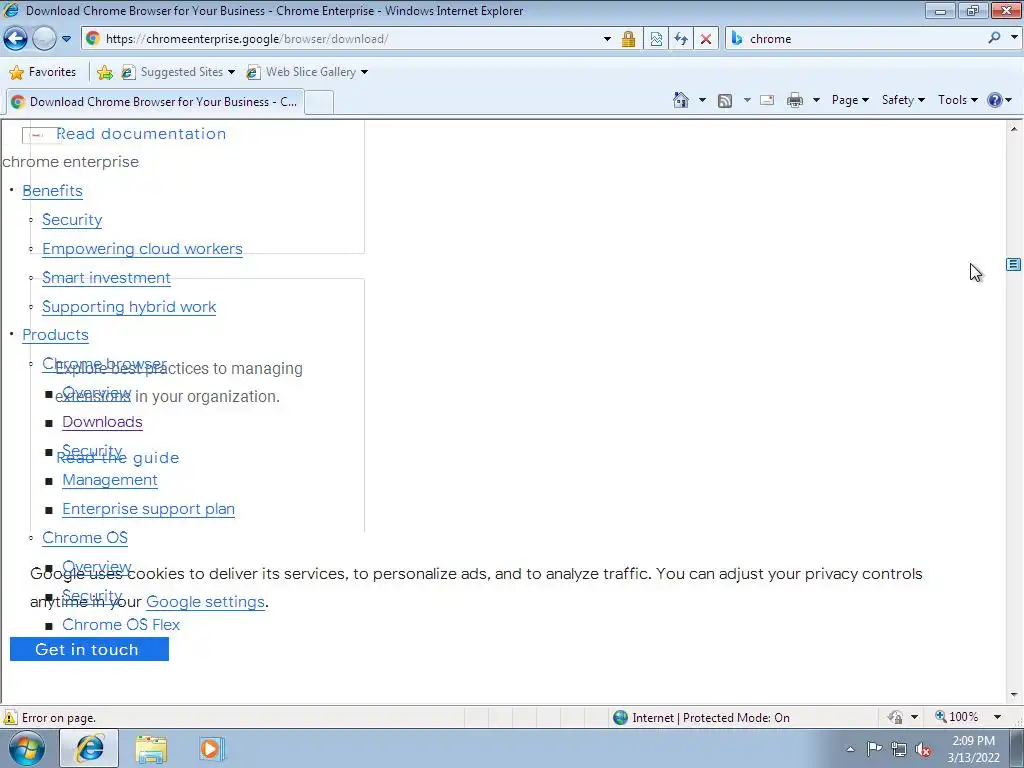The width and height of the screenshot is (1024, 768).
Task: Toggle Compatibility View icon
Action: [x=656, y=39]
